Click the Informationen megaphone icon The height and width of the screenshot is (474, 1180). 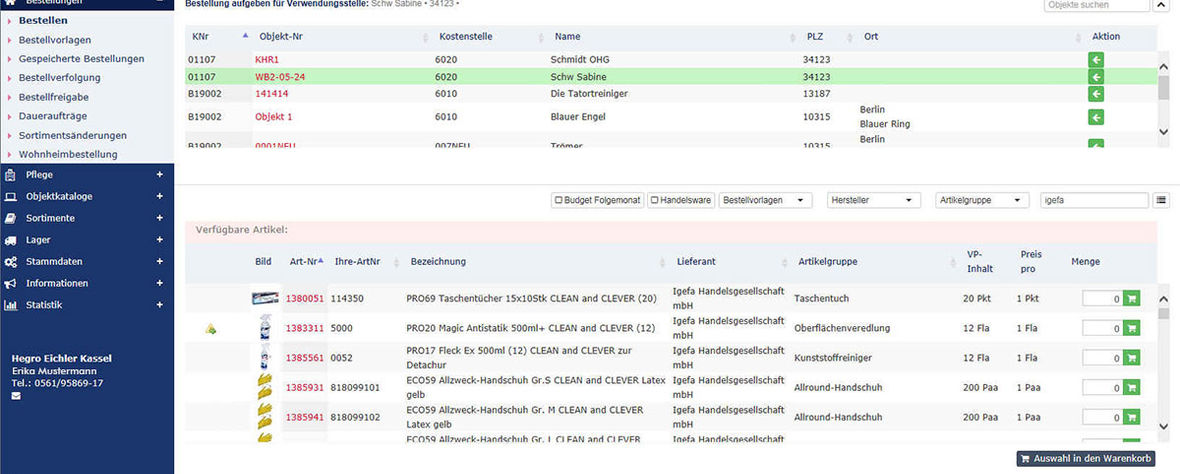(x=11, y=284)
